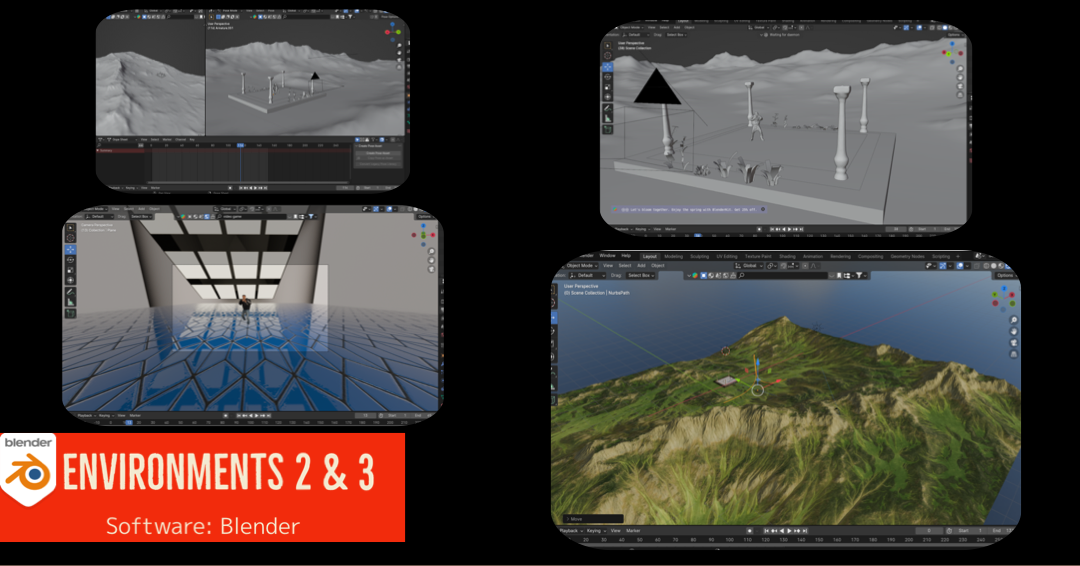1080x566 pixels.
Task: Select the Measure tool in blue-floor viewport toolbar
Action: click(x=70, y=302)
